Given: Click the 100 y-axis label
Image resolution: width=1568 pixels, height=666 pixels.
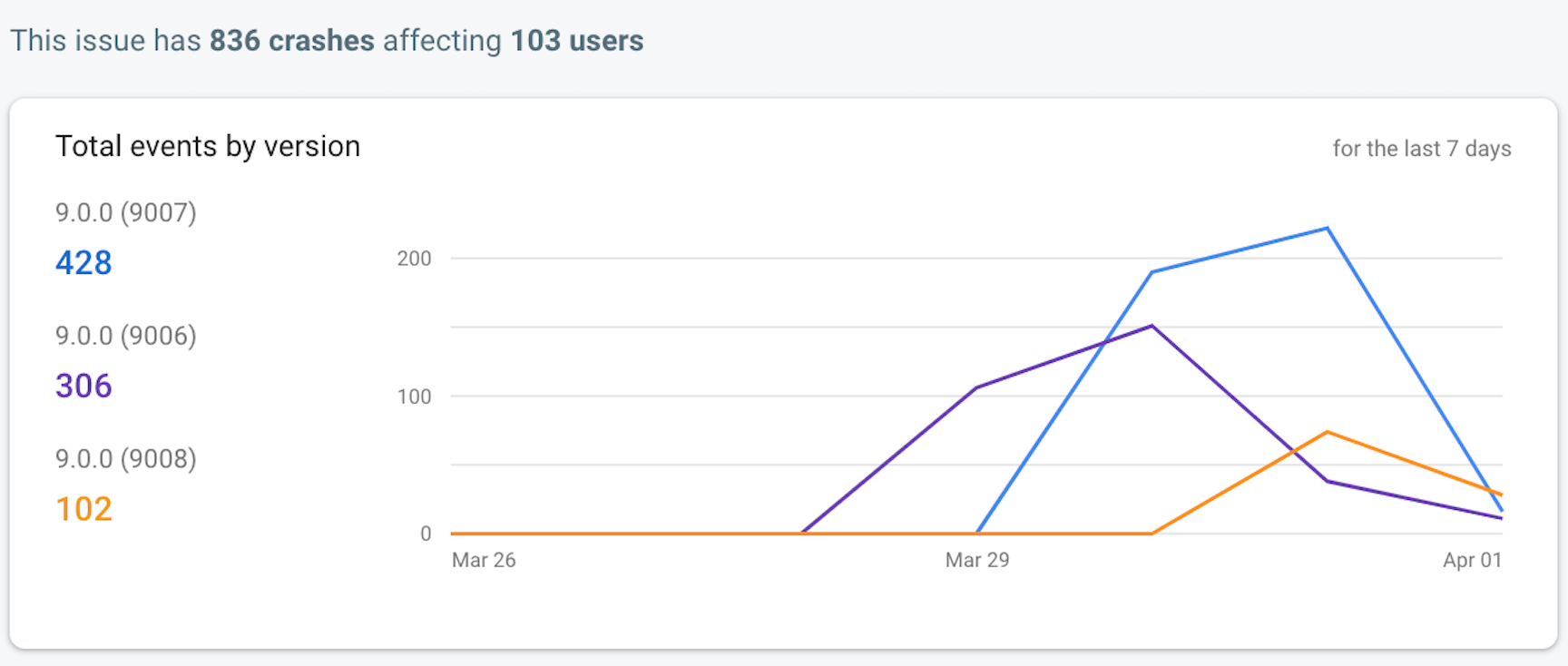Looking at the screenshot, I should click(414, 397).
